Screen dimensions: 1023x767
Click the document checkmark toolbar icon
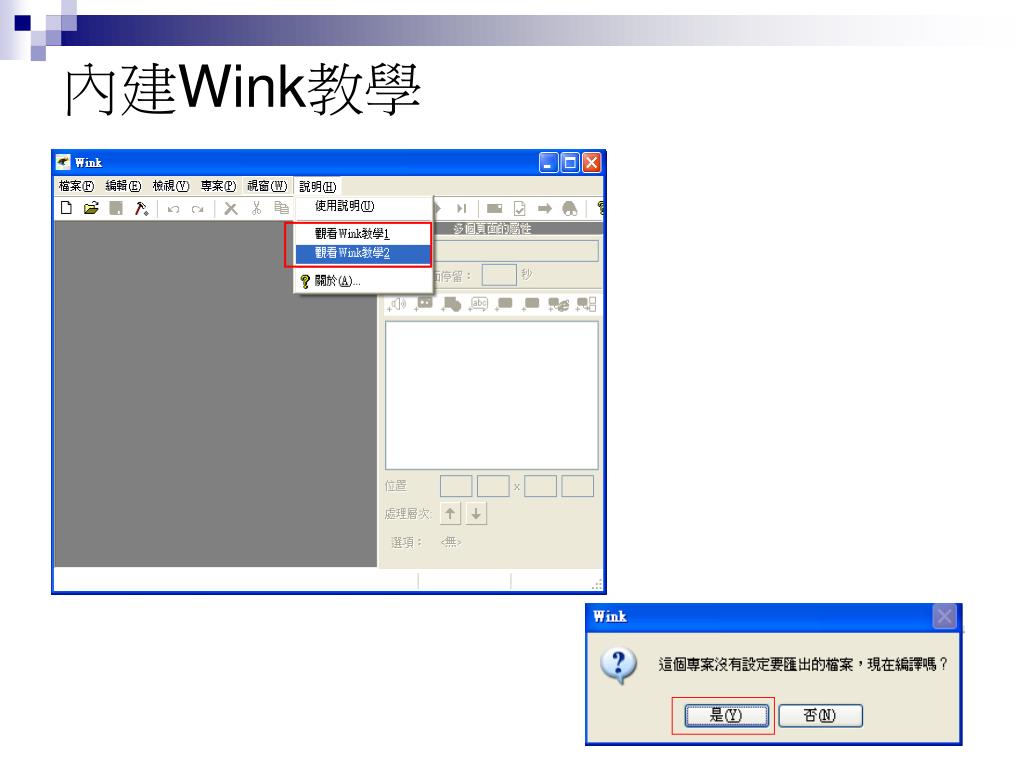pyautogui.click(x=519, y=209)
